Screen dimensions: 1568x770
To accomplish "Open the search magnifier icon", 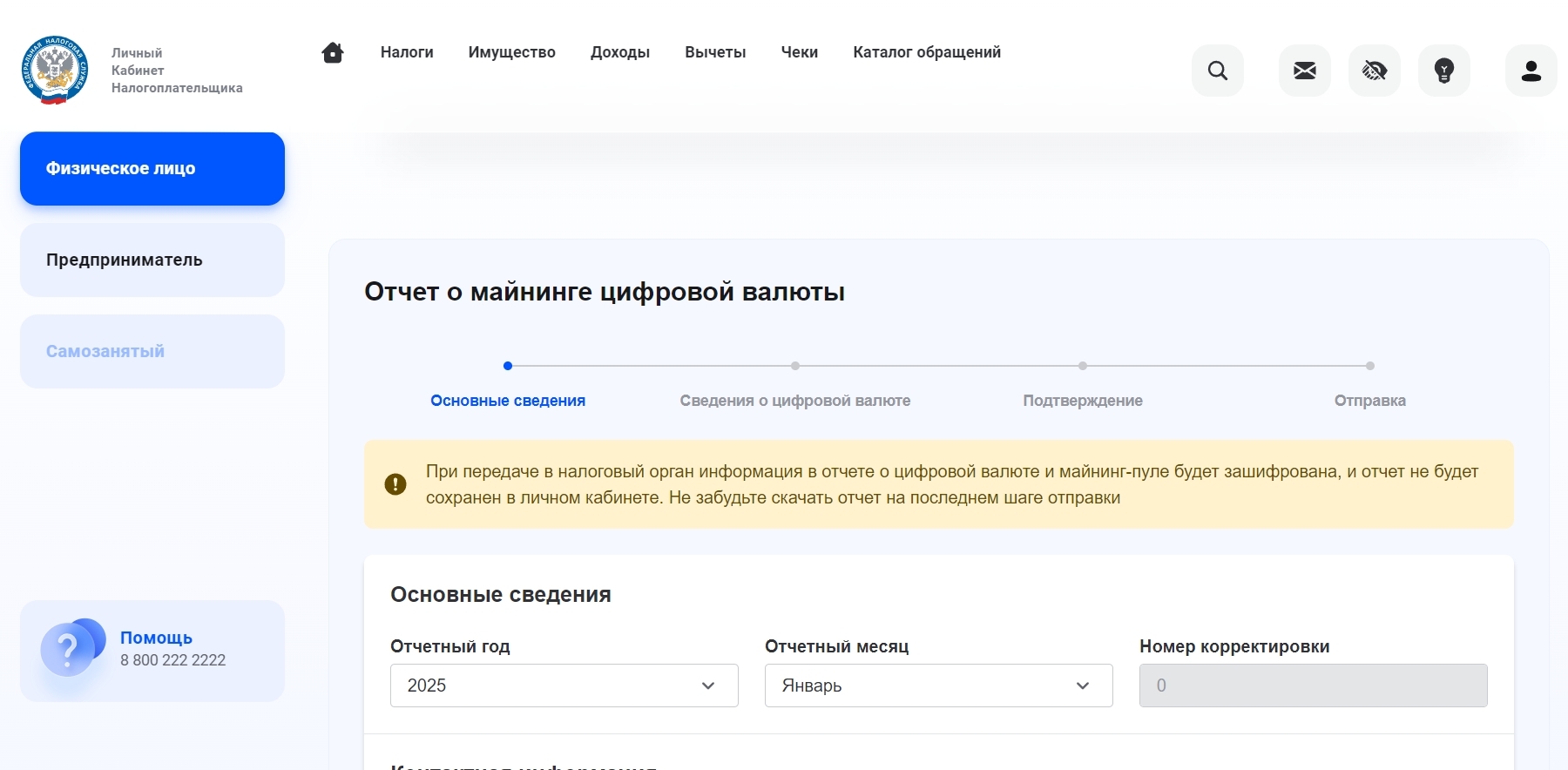I will tap(1217, 71).
